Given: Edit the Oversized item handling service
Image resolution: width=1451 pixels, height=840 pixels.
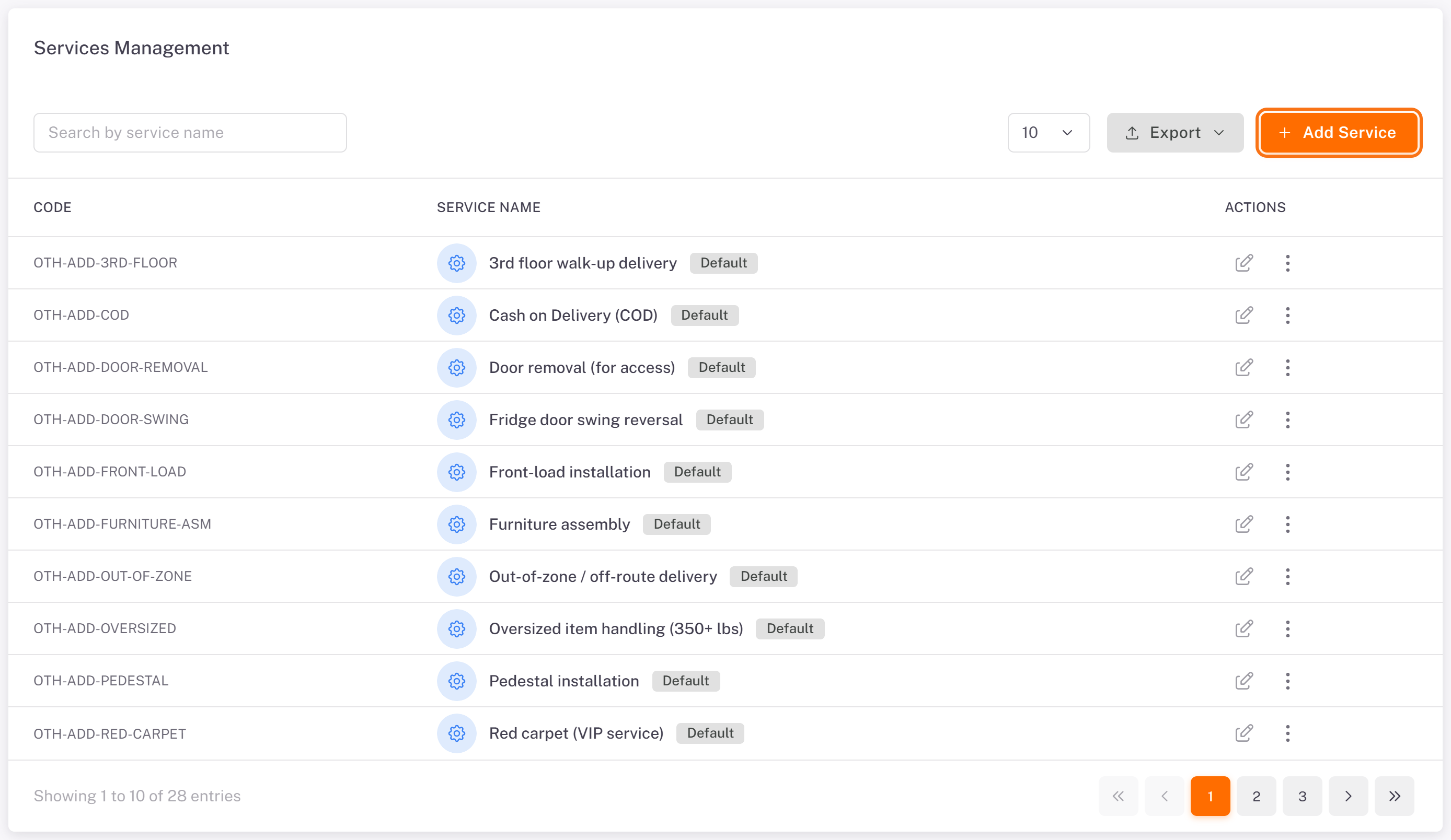Looking at the screenshot, I should (1243, 629).
